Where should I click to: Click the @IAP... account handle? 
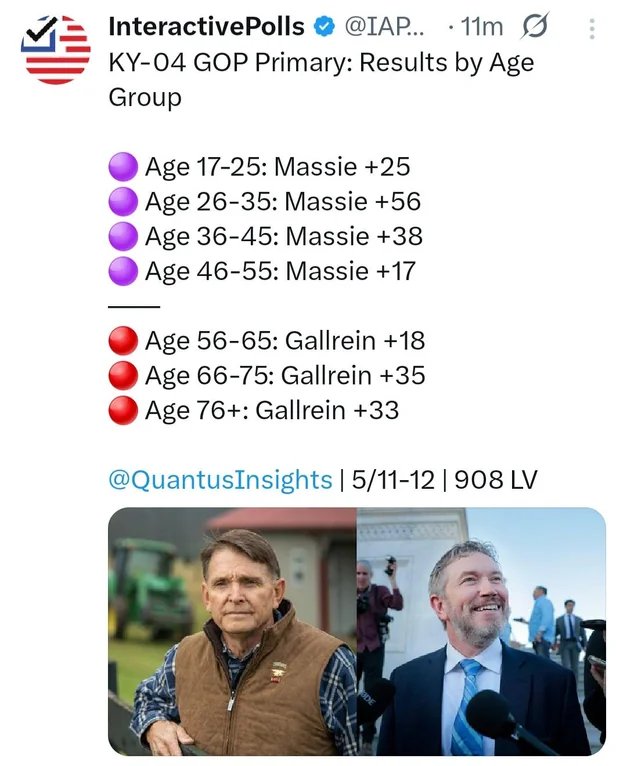pyautogui.click(x=385, y=26)
